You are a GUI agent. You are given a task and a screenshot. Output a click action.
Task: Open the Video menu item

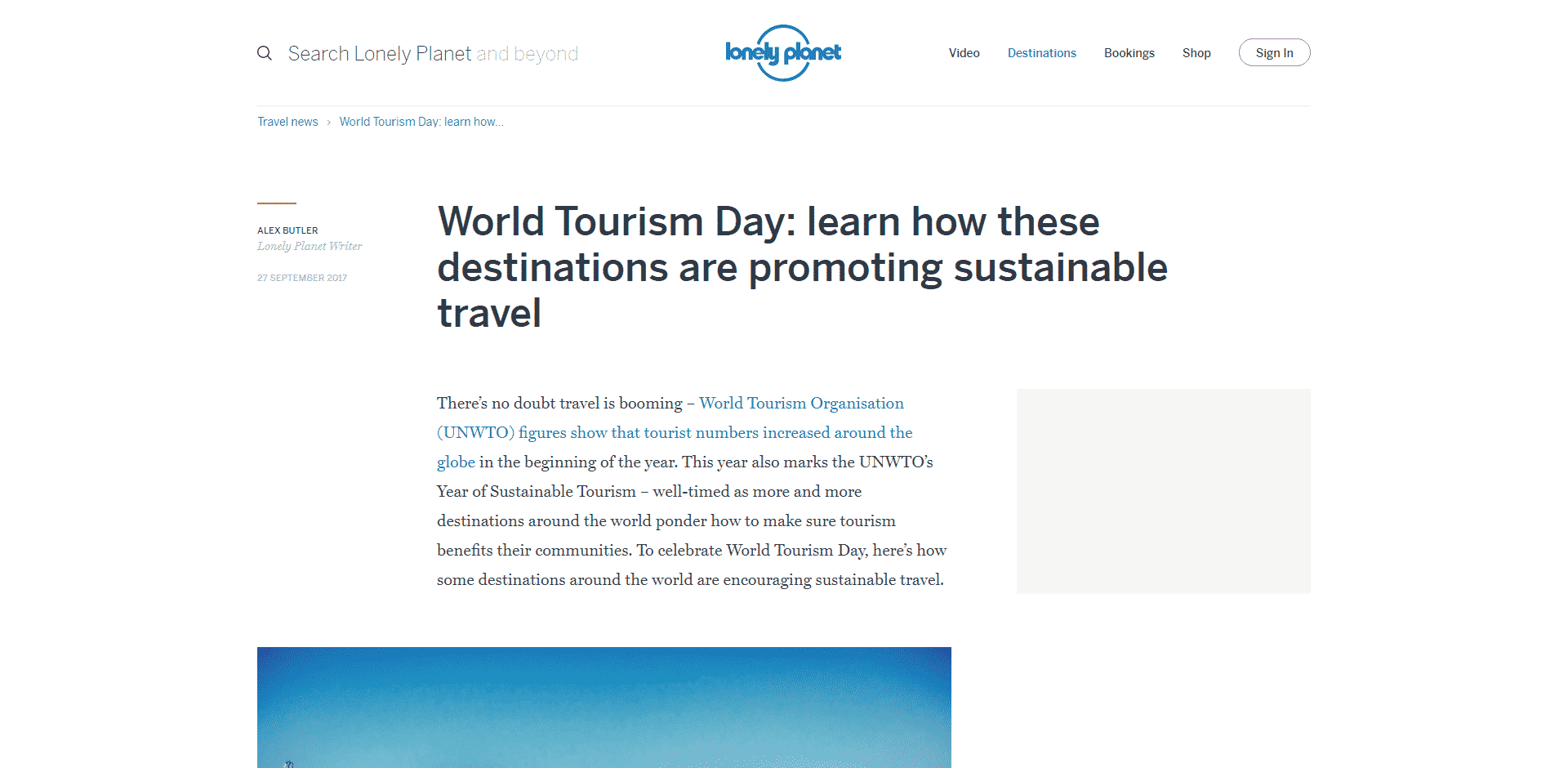click(x=964, y=53)
